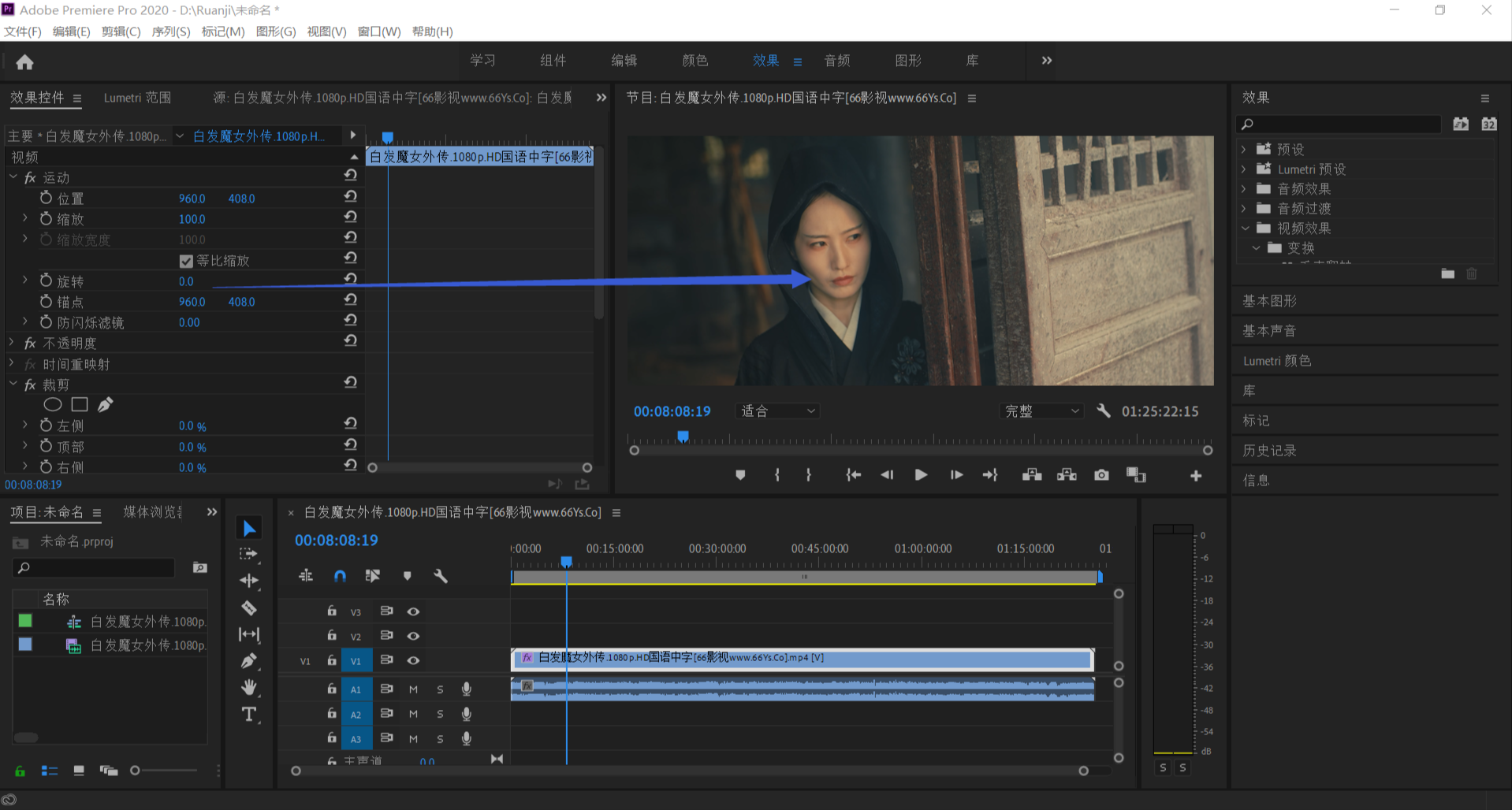Click Add Marker in program monitor
The height and width of the screenshot is (810, 1512).
pos(740,475)
